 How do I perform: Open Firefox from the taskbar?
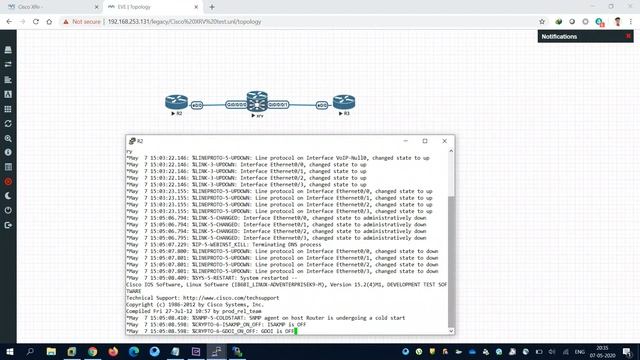point(113,351)
